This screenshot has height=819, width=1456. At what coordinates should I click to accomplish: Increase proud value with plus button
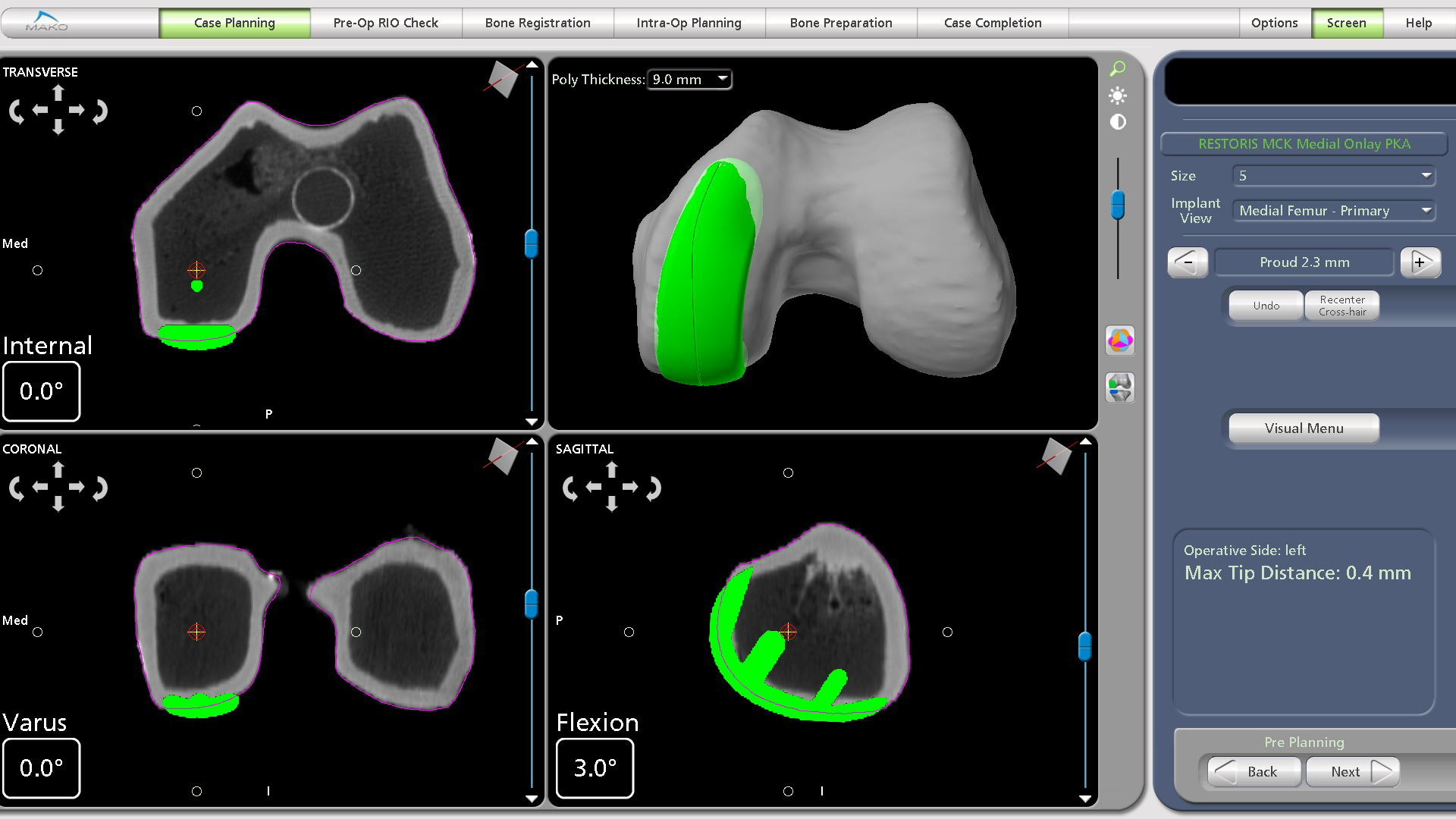click(x=1420, y=262)
